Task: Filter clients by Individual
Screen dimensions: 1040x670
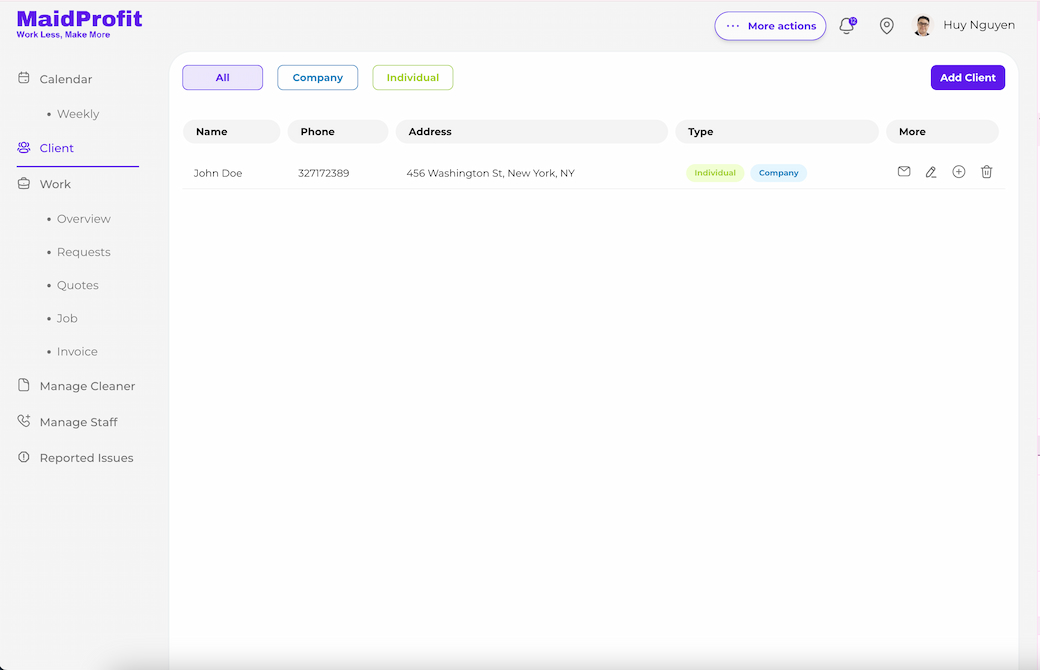Action: (412, 77)
